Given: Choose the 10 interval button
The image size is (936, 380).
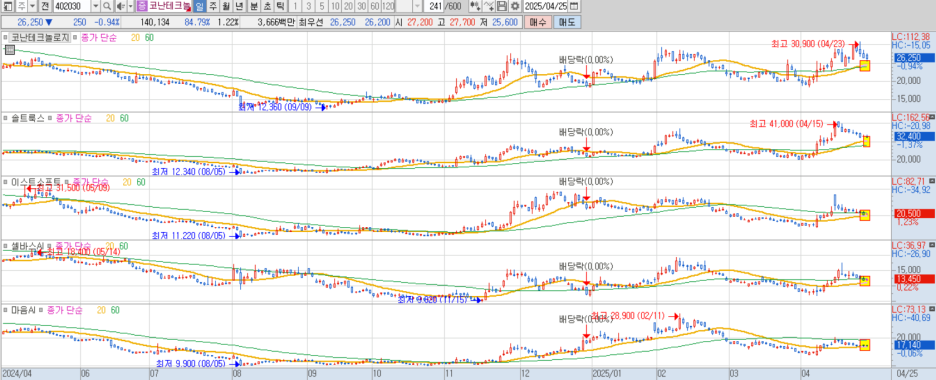Looking at the screenshot, I should (x=335, y=7).
